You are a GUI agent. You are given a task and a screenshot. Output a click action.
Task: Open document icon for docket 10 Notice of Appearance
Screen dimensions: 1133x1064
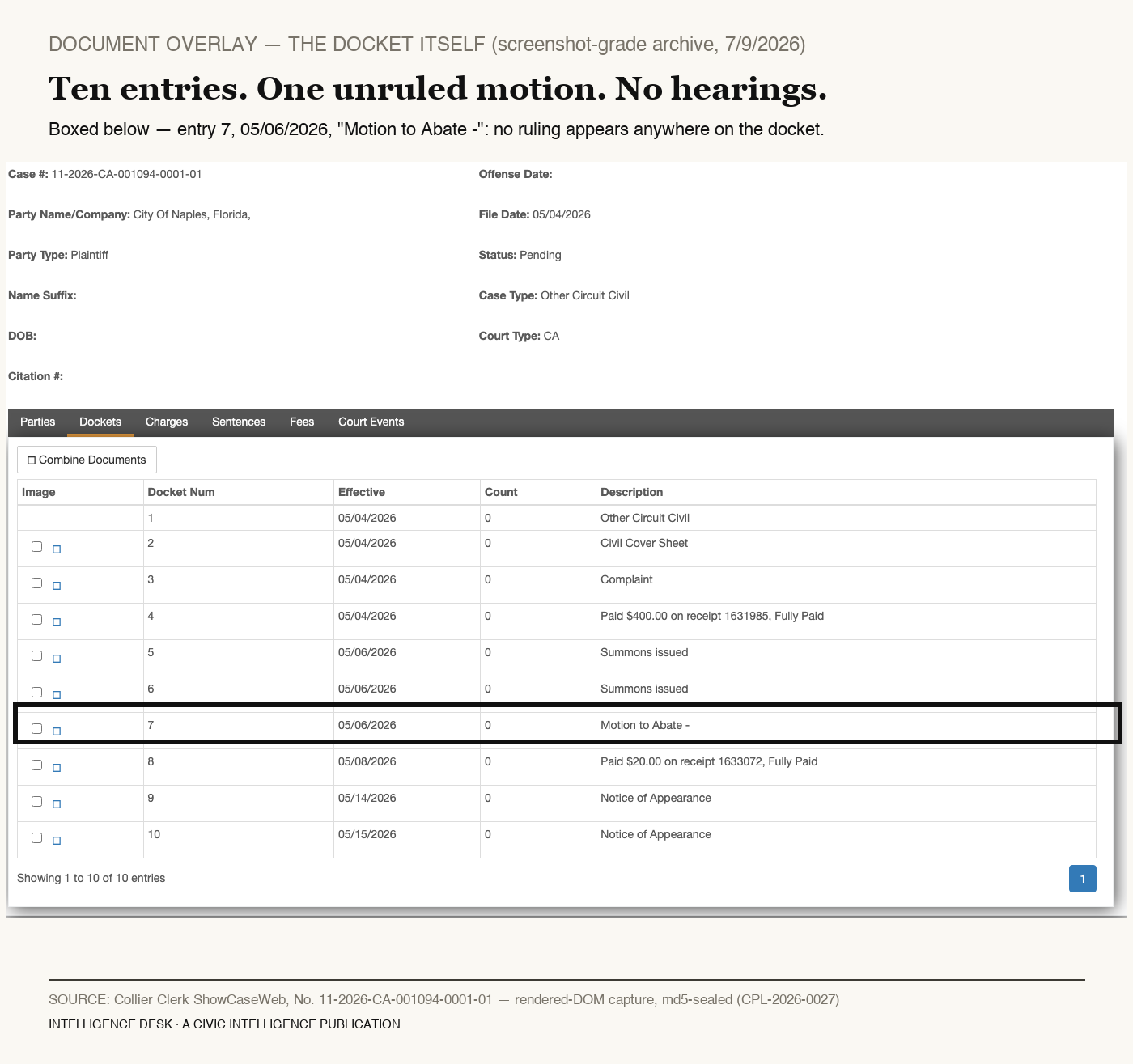(57, 841)
